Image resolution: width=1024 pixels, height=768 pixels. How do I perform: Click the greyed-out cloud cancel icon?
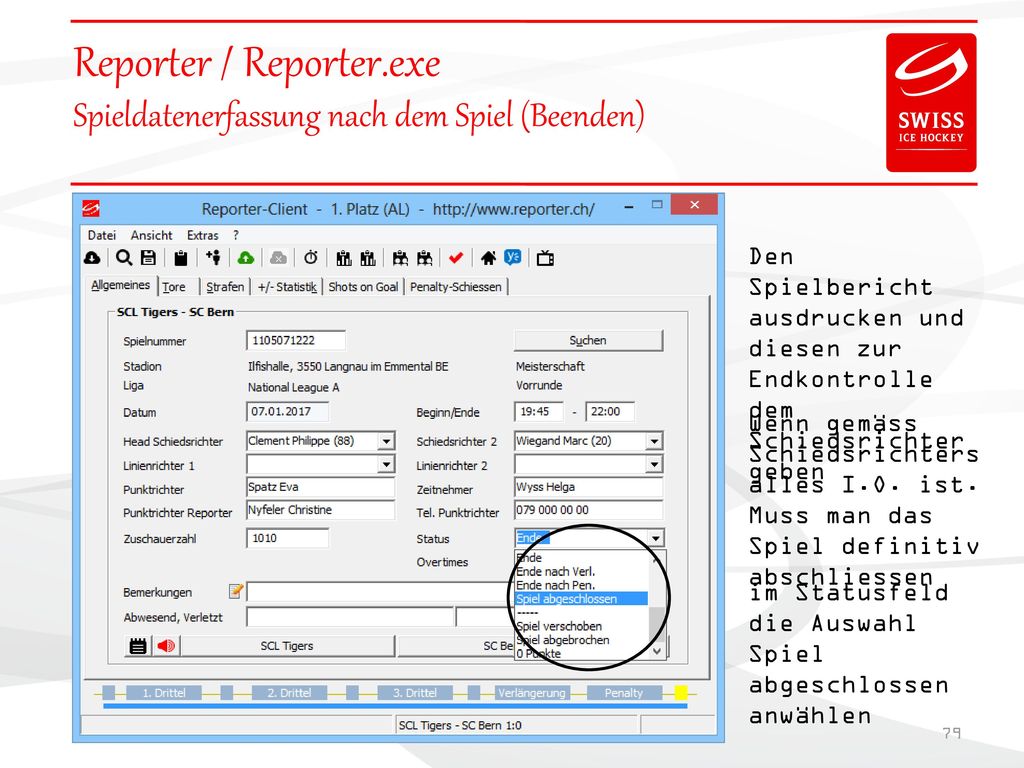click(x=278, y=259)
